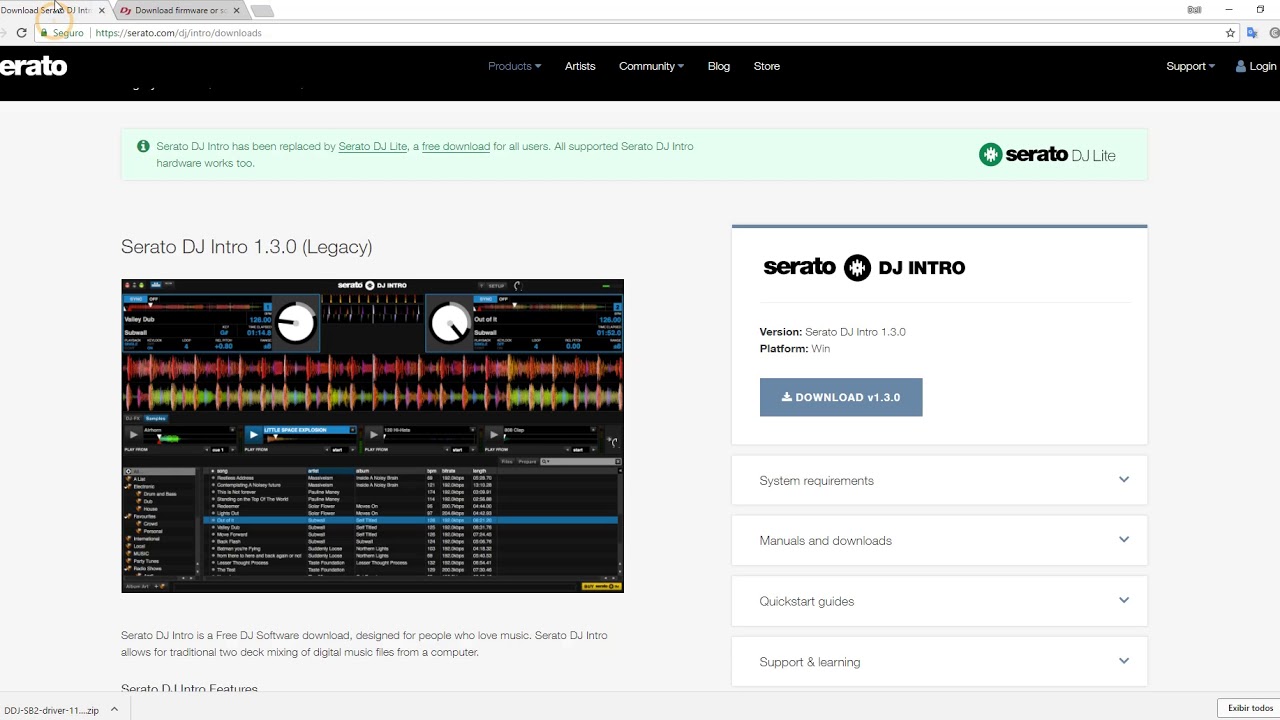Image resolution: width=1280 pixels, height=720 pixels.
Task: Open the DDJ-SB2 driver zip download
Action: pos(50,710)
